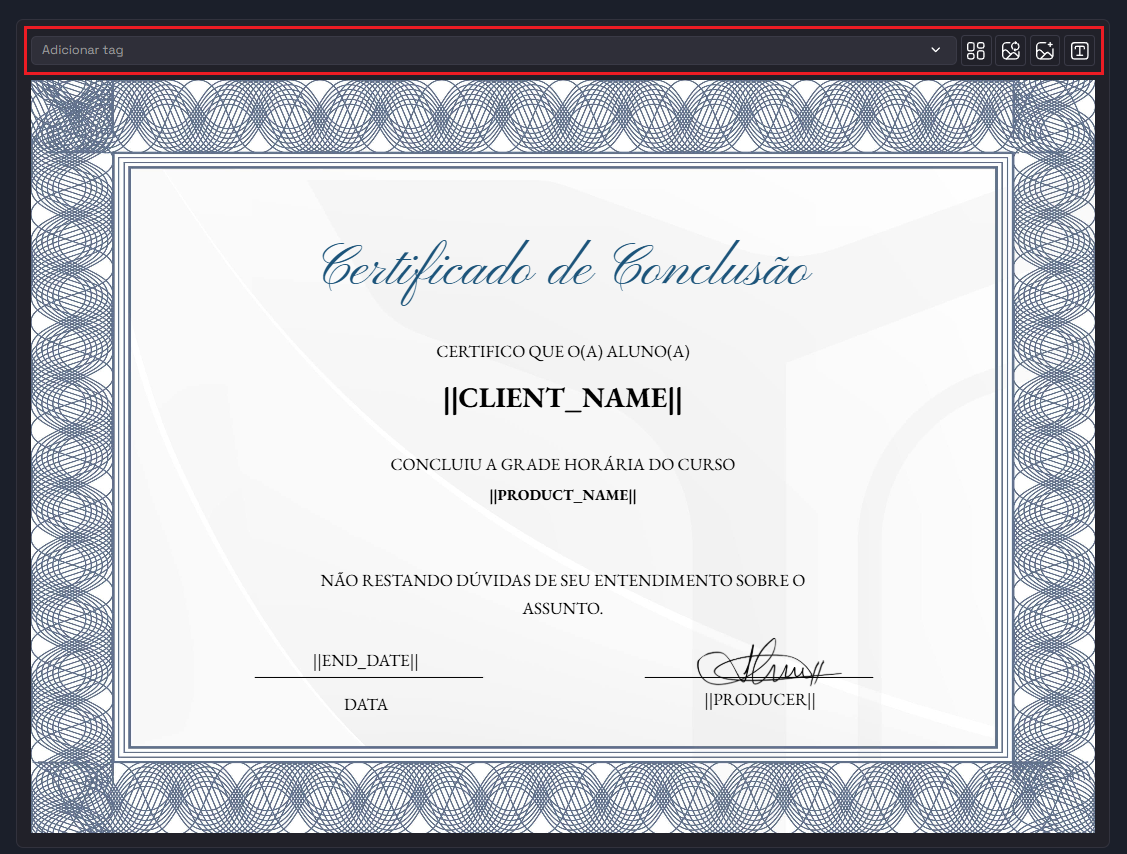This screenshot has width=1127, height=854.
Task: Select the CONCLUIU A GRADE HORÁRIA text
Action: pos(563,465)
